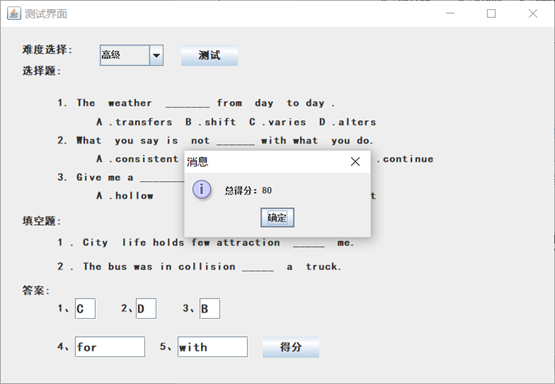
Task: Click option 'A .consistent'
Action: pos(137,159)
